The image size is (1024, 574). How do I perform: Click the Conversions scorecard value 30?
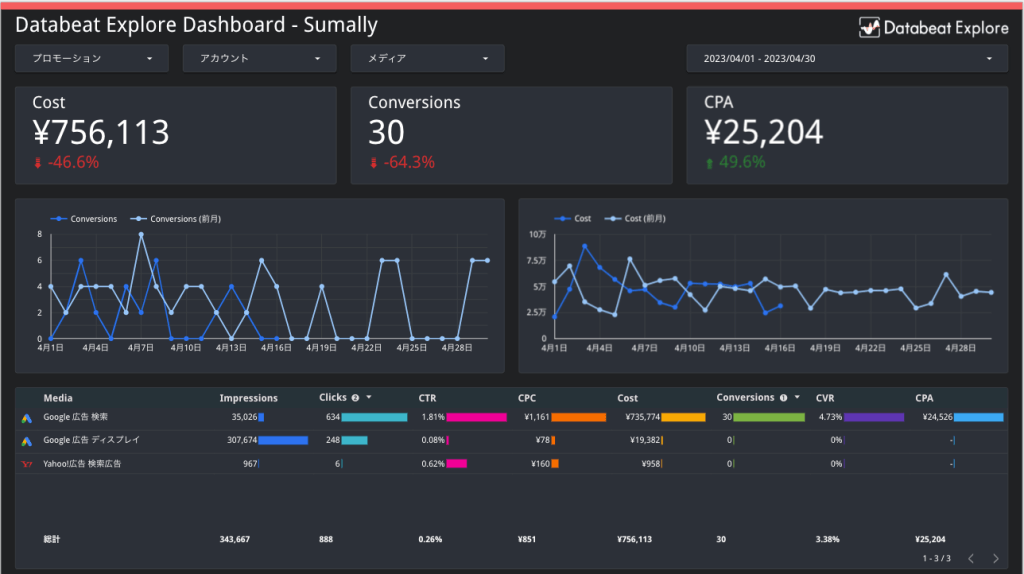(x=387, y=133)
